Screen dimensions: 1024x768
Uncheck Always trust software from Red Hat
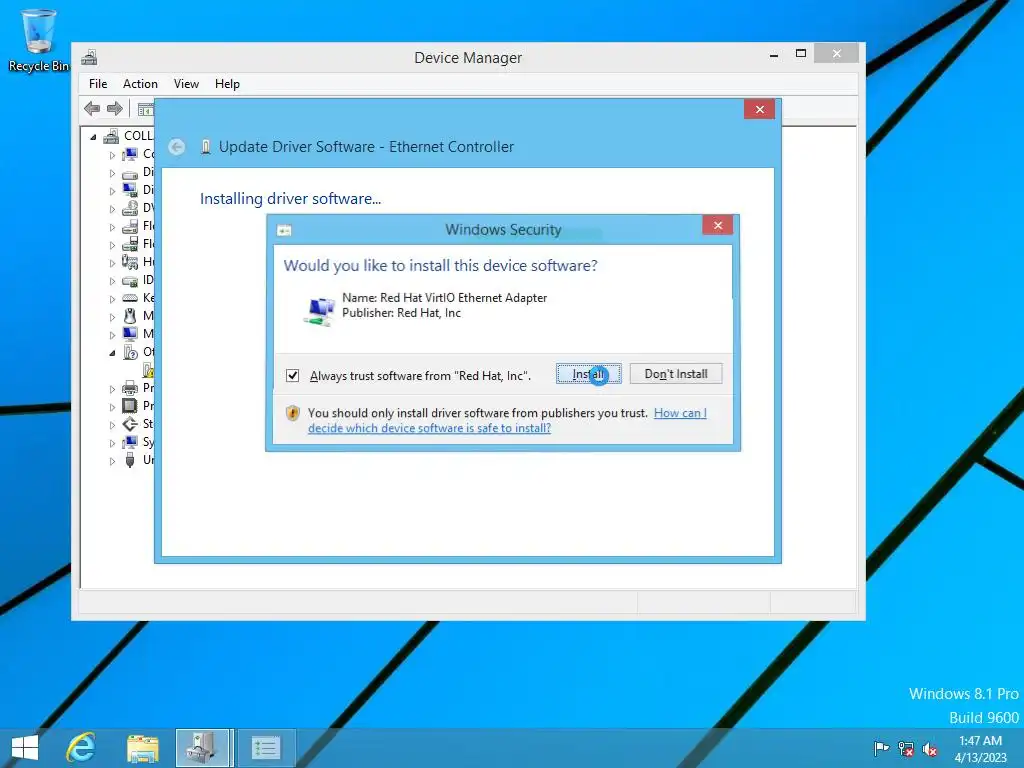pyautogui.click(x=293, y=376)
